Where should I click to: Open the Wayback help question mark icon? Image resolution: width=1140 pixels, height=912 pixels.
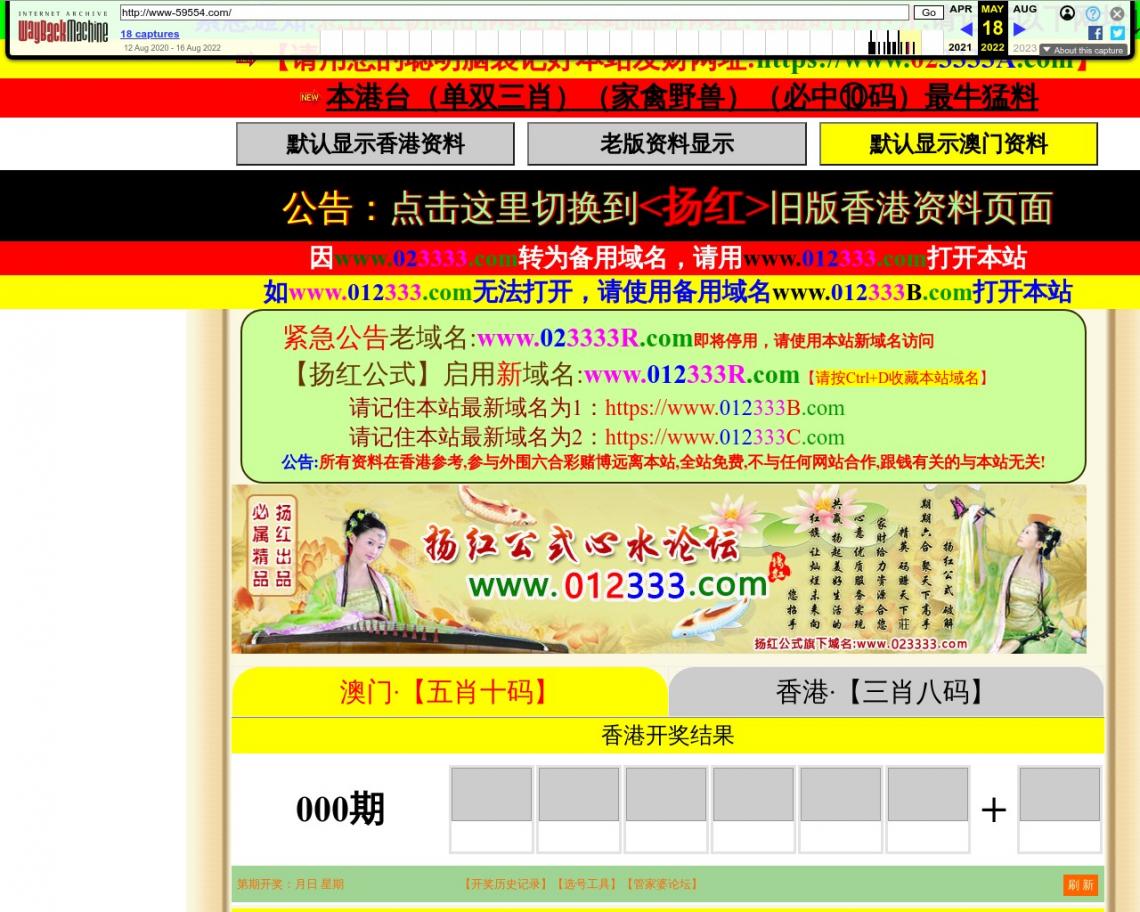[x=1093, y=13]
